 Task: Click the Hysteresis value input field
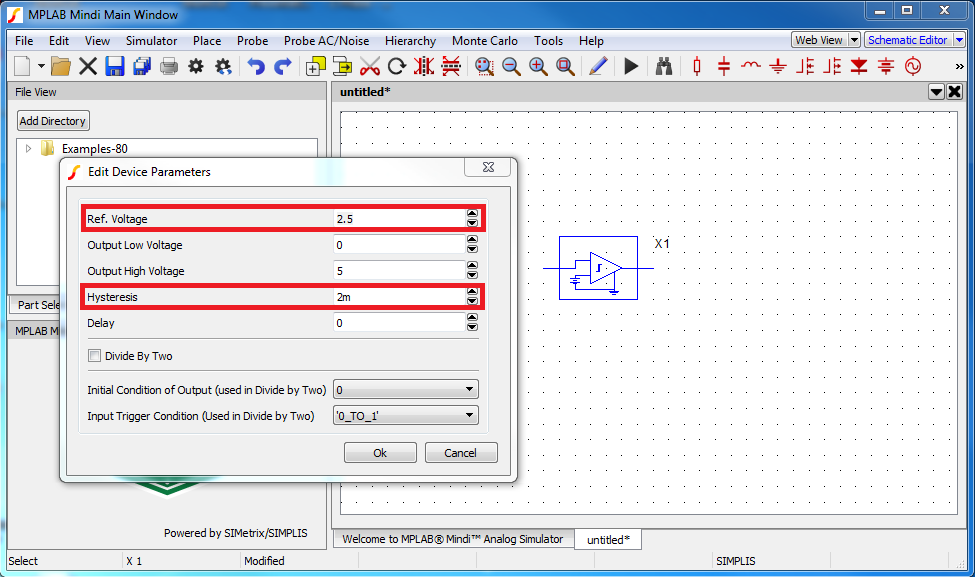[x=398, y=297]
